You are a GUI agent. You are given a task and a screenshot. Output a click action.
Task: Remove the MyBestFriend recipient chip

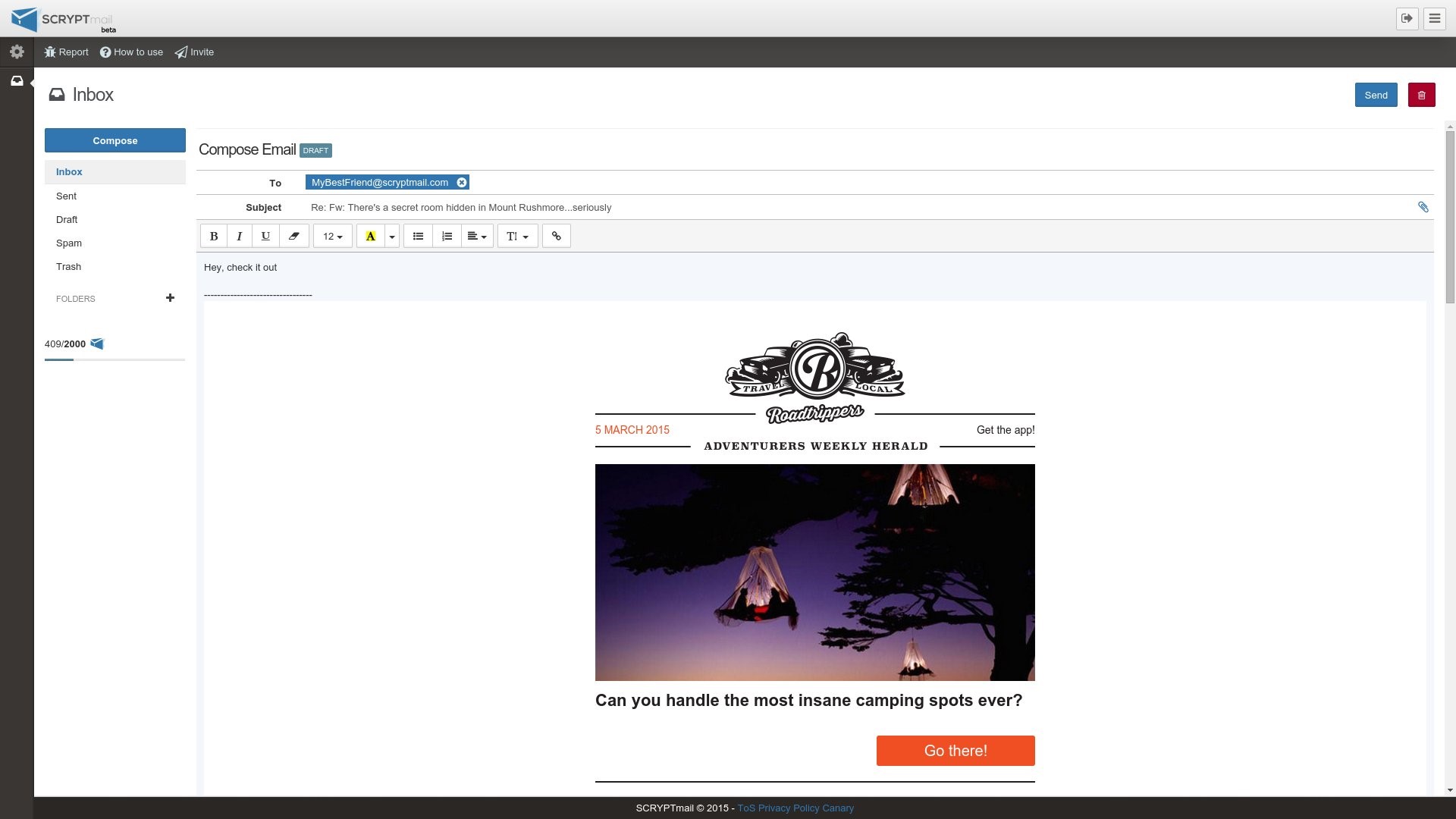point(461,182)
